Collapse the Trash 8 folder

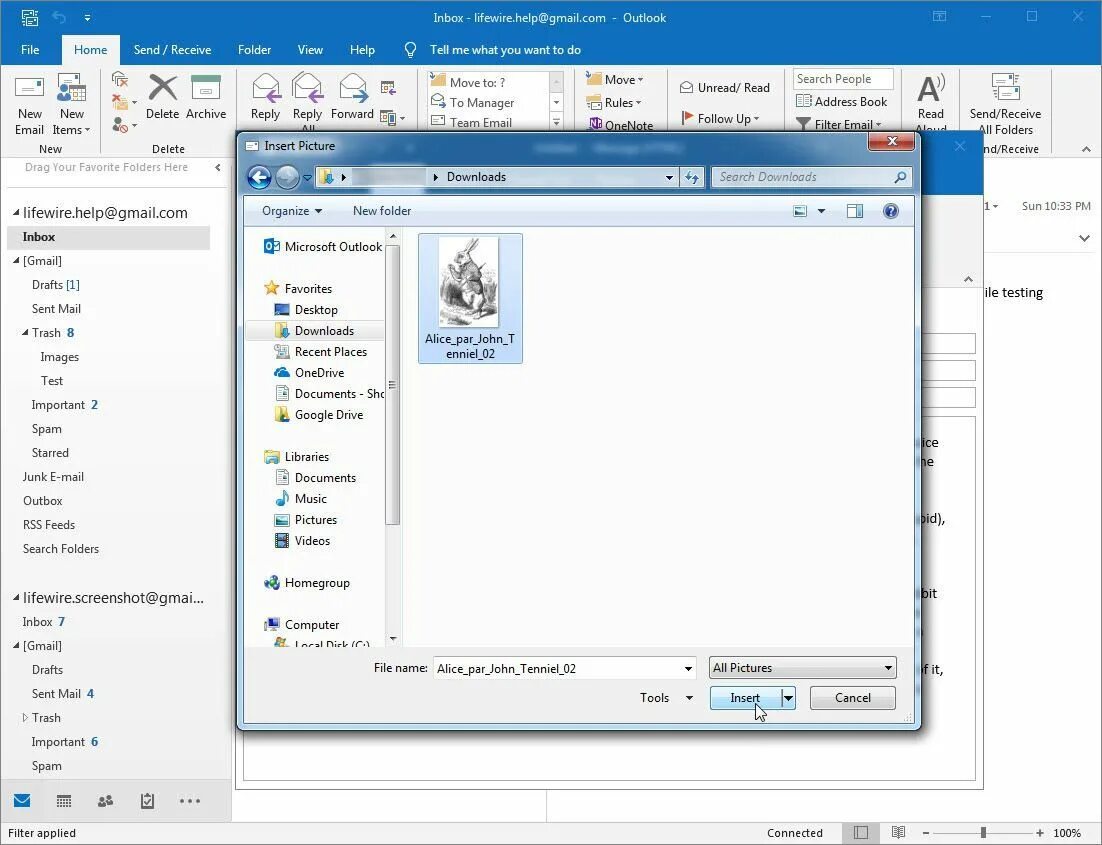coord(25,333)
